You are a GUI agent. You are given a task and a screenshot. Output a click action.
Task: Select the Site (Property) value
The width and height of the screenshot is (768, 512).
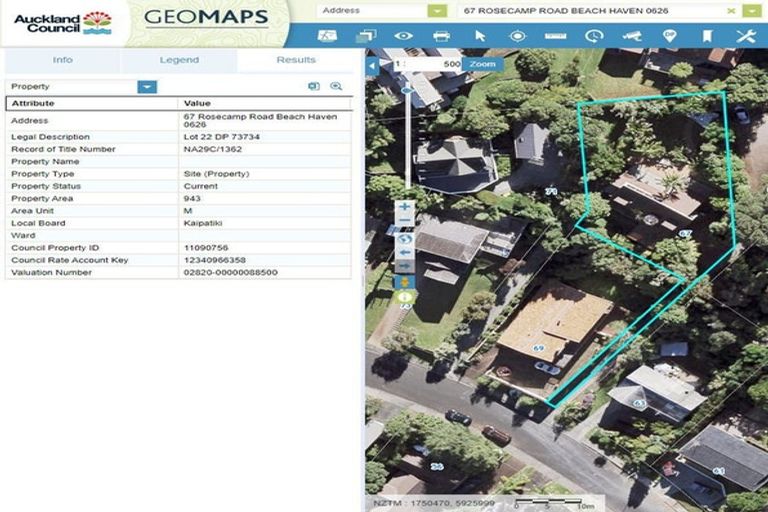216,174
